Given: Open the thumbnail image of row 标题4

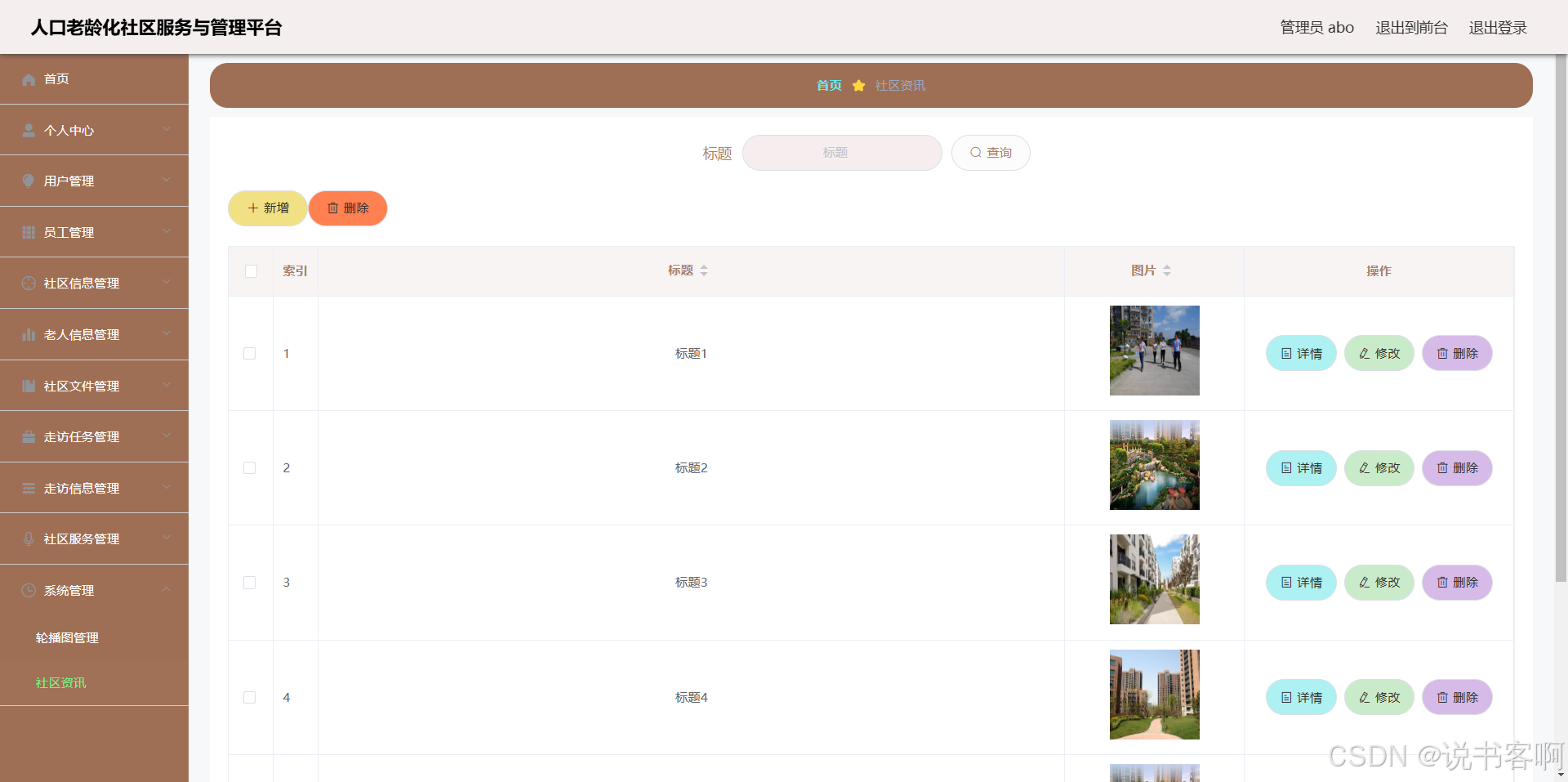Looking at the screenshot, I should click(1155, 695).
